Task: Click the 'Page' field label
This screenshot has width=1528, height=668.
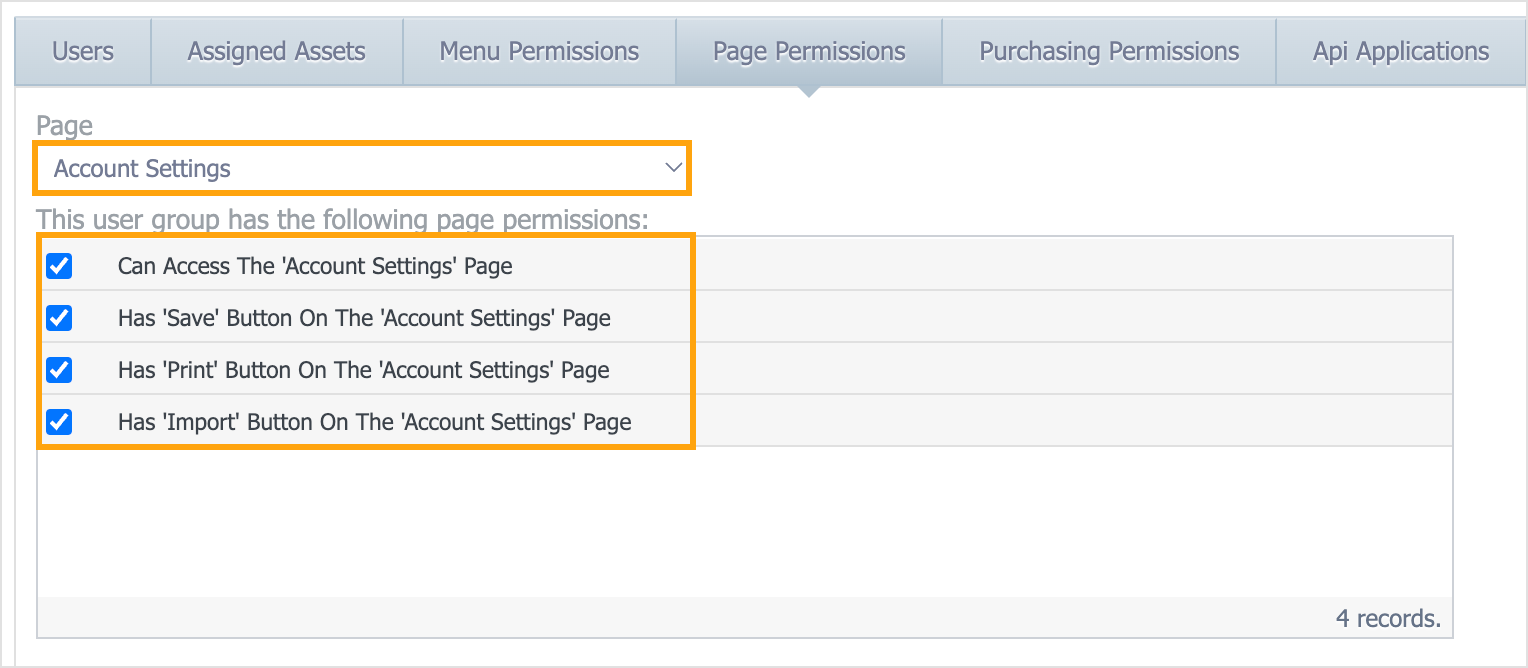Action: coord(64,126)
